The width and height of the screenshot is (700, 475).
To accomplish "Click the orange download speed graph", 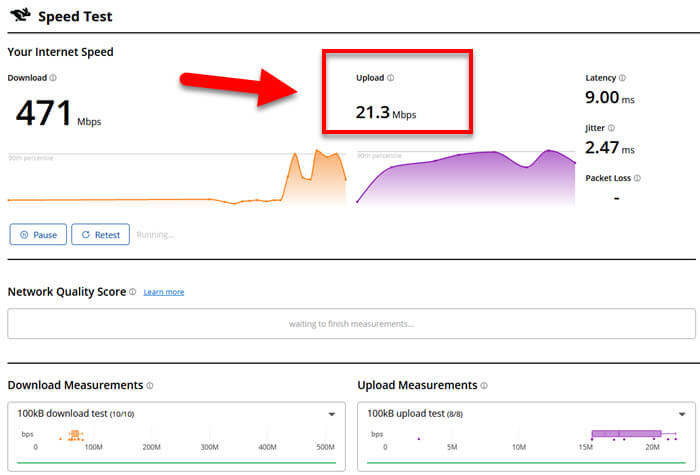I will coord(177,179).
